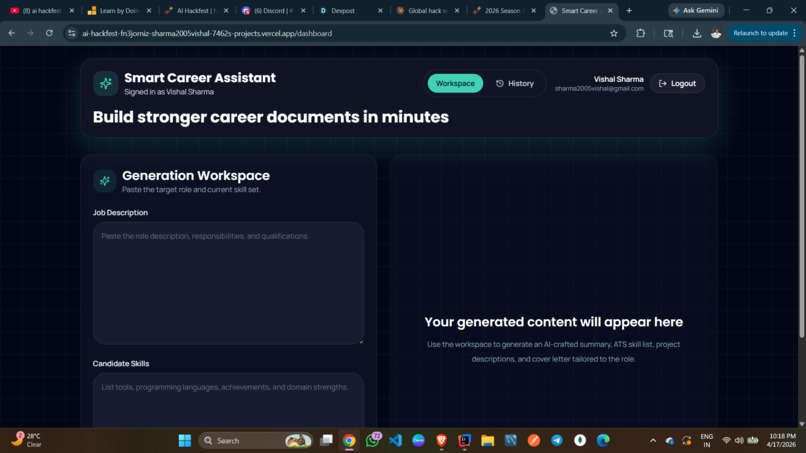
Task: Bookmark this page with star icon
Action: (613, 33)
